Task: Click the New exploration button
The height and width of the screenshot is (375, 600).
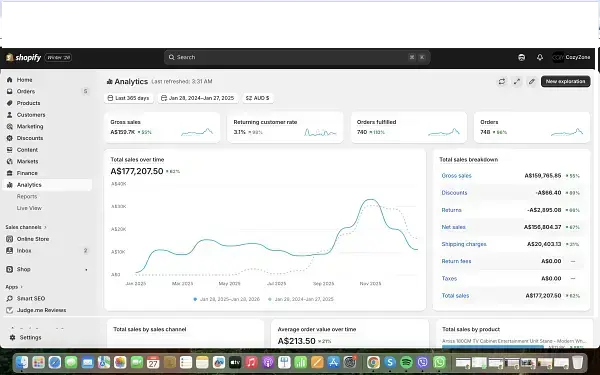Action: click(565, 82)
